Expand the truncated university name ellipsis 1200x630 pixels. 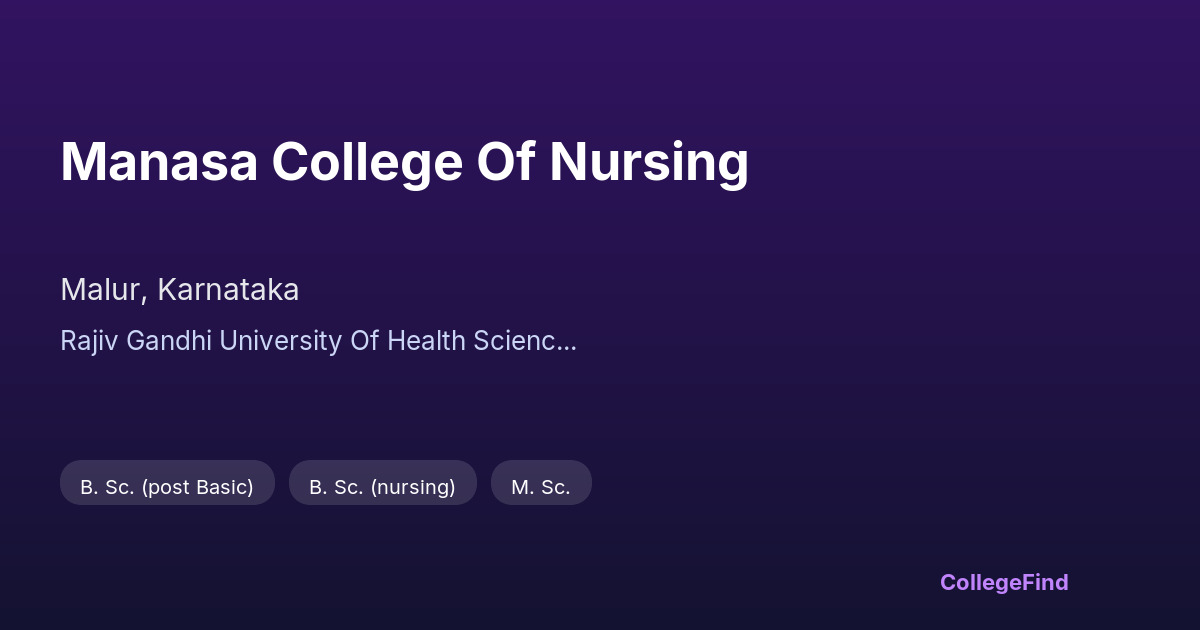pyautogui.click(x=567, y=341)
